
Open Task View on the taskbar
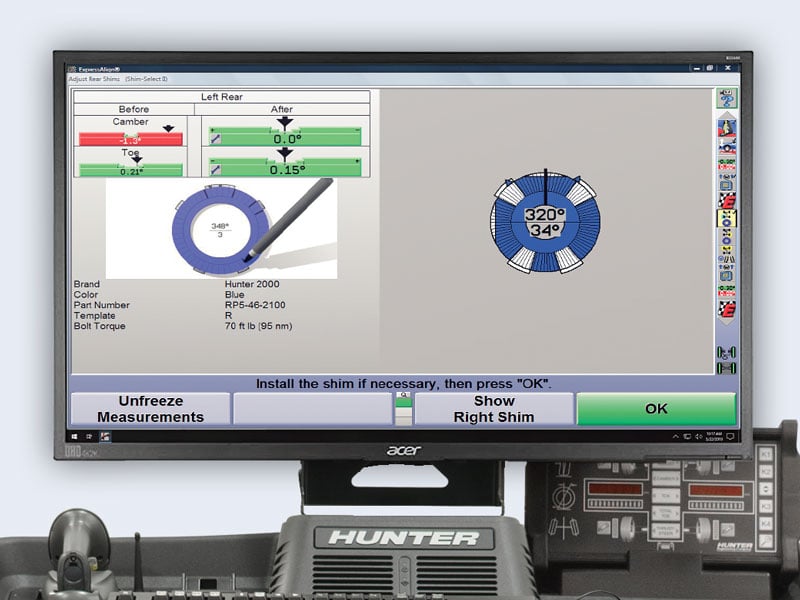coord(89,437)
